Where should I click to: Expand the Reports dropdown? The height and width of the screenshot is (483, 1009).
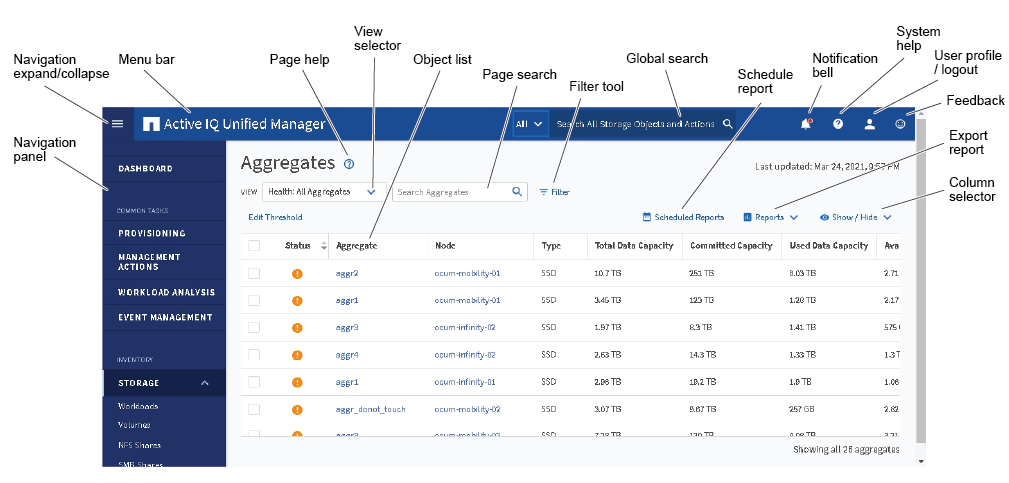[770, 217]
